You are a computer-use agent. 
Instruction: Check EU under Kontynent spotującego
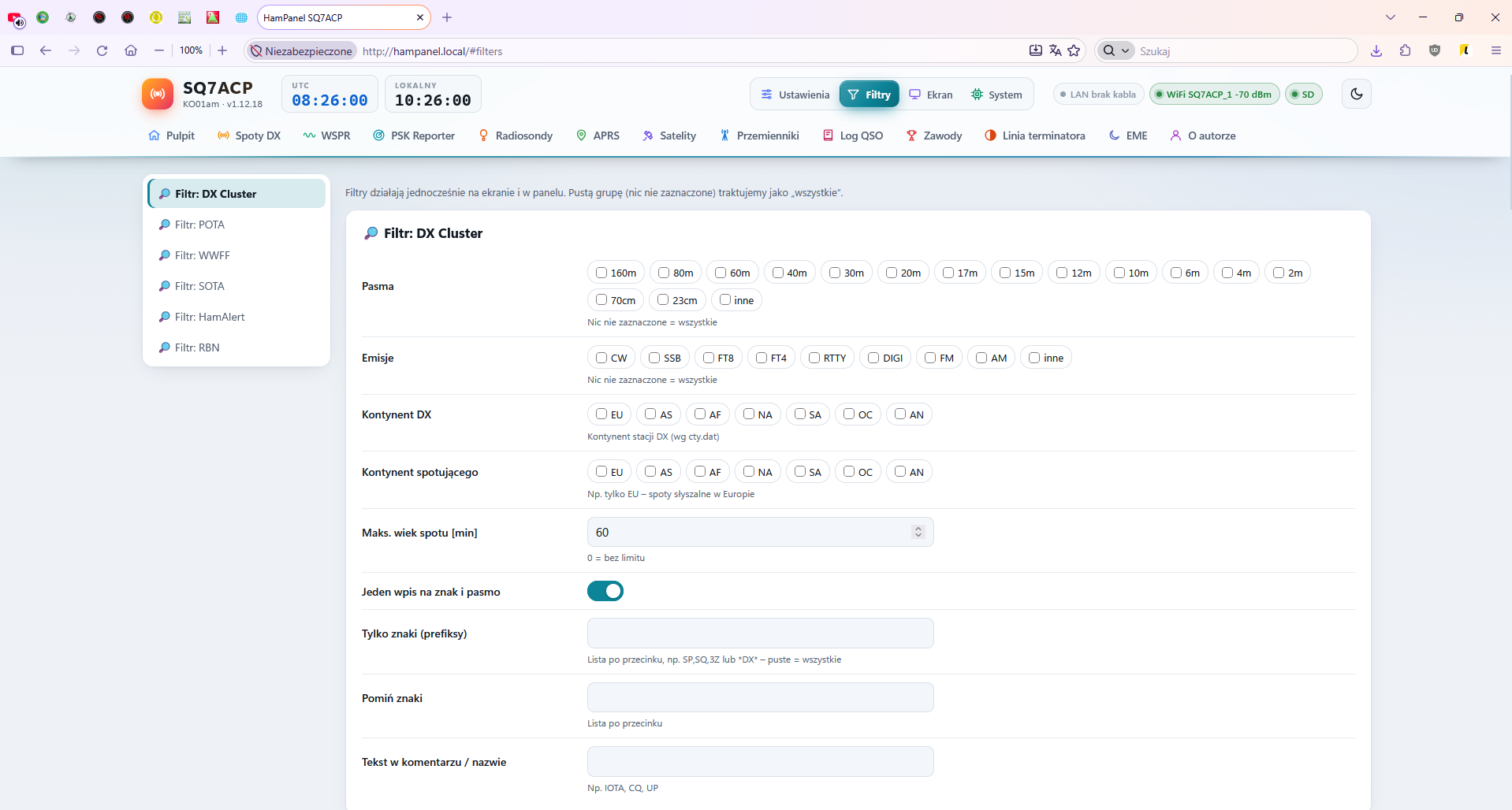pyautogui.click(x=601, y=472)
